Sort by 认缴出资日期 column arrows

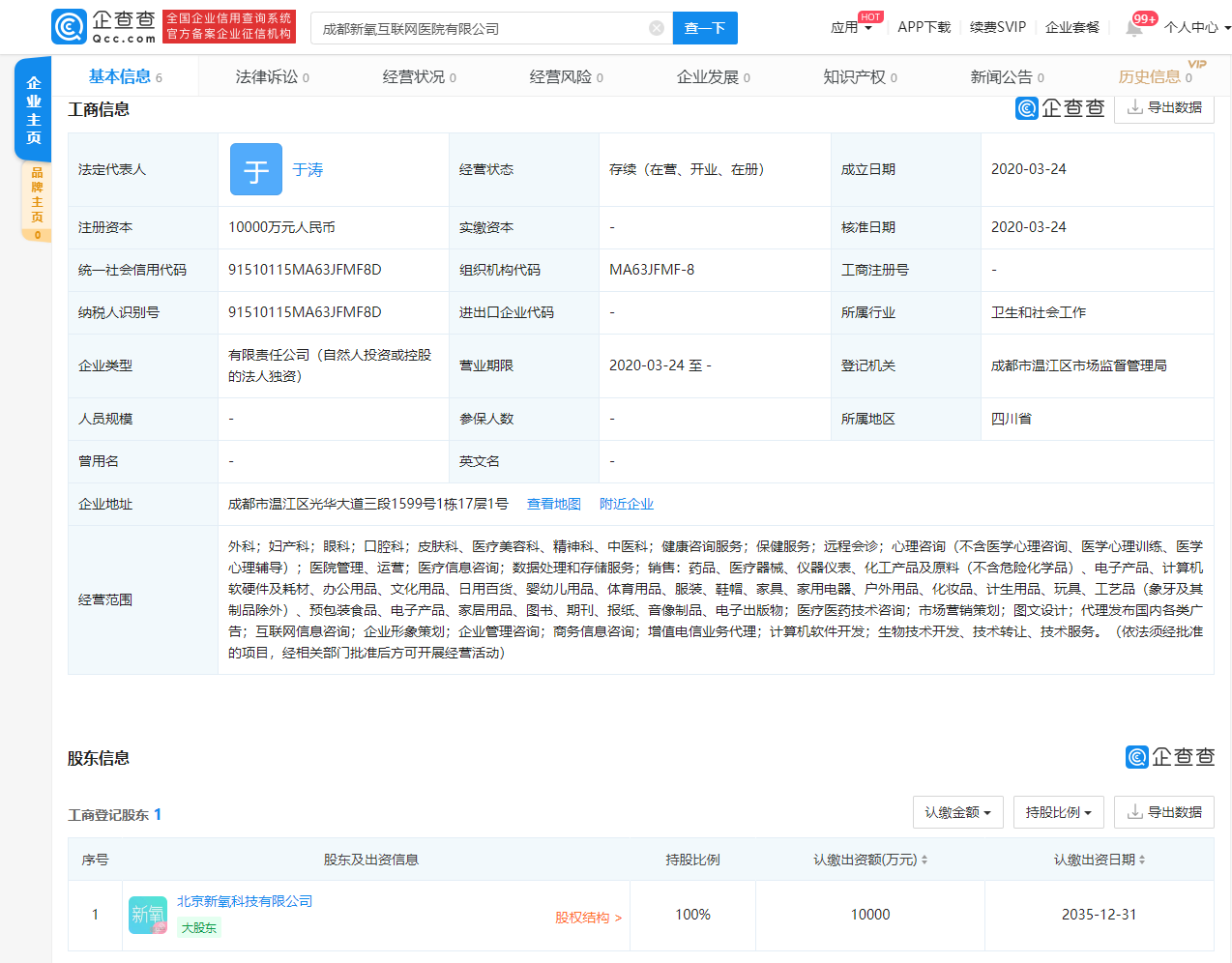tap(1141, 860)
